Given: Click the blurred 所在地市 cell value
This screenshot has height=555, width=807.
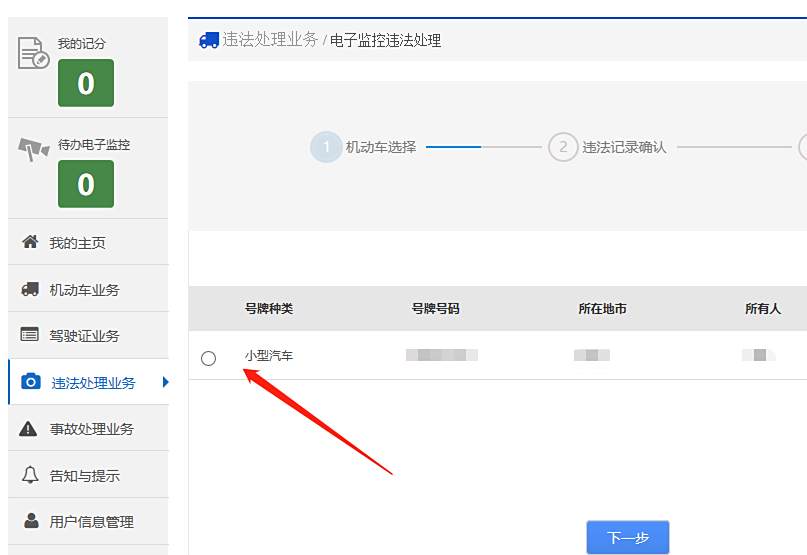Looking at the screenshot, I should coord(592,355).
